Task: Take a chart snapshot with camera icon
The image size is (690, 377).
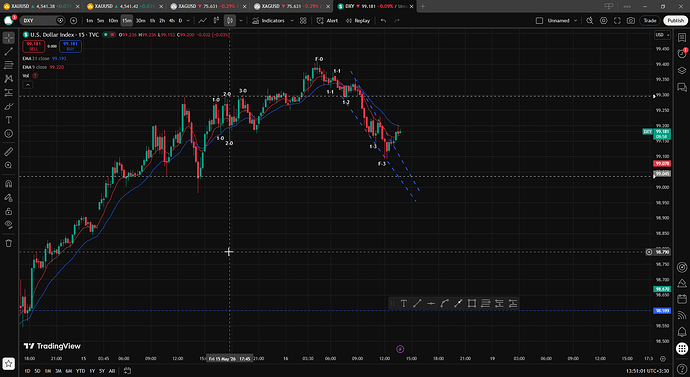Action: 631,21
